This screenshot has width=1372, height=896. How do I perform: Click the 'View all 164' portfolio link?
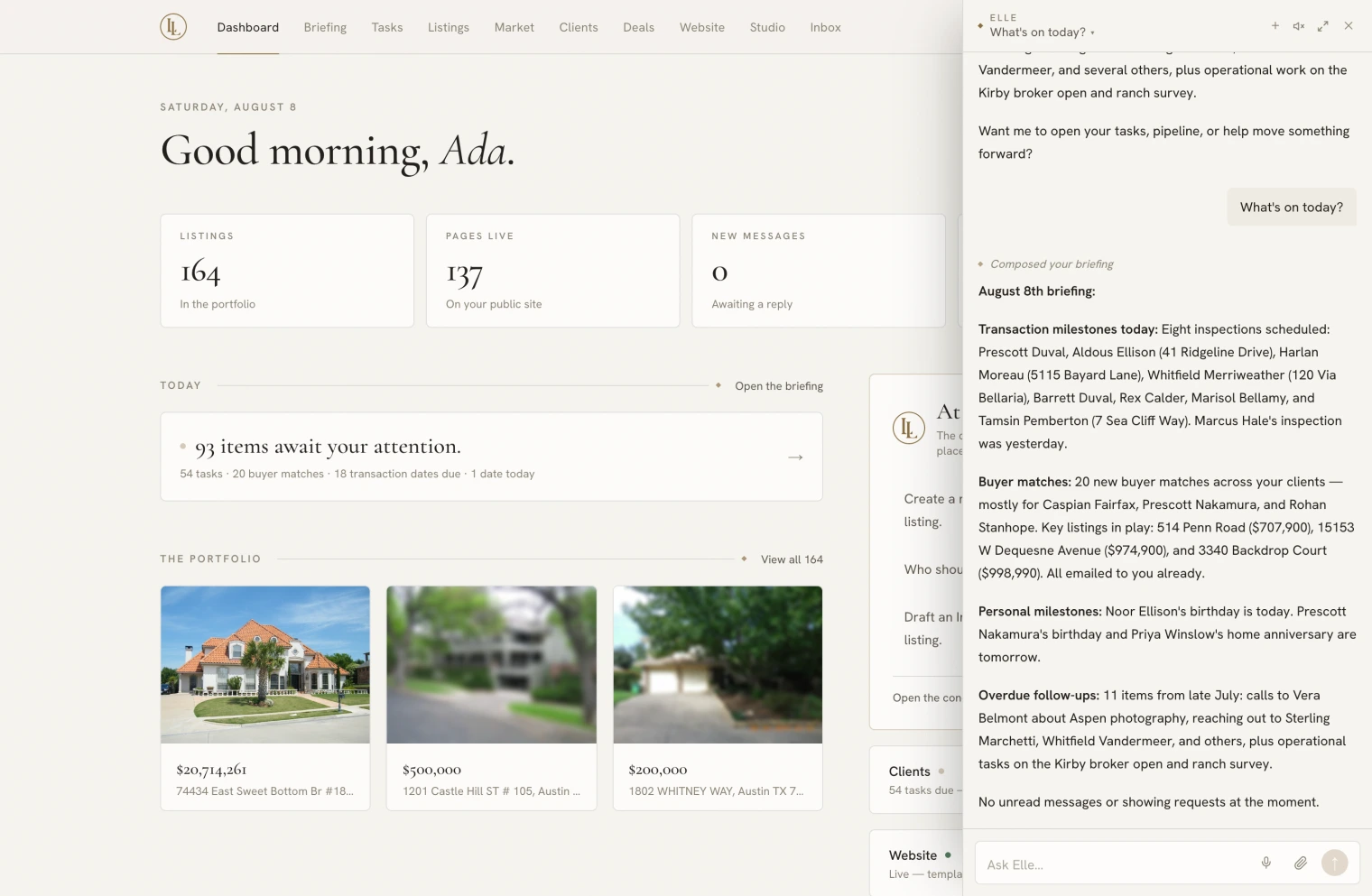click(x=792, y=559)
